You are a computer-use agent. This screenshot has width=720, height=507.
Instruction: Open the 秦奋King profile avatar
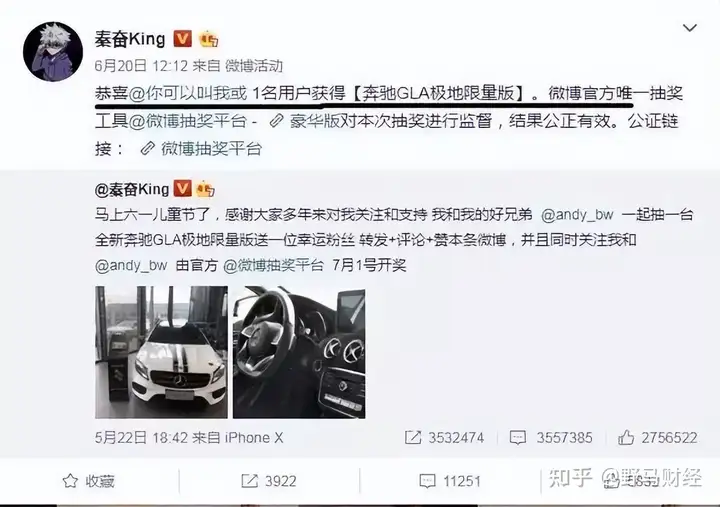(x=53, y=51)
